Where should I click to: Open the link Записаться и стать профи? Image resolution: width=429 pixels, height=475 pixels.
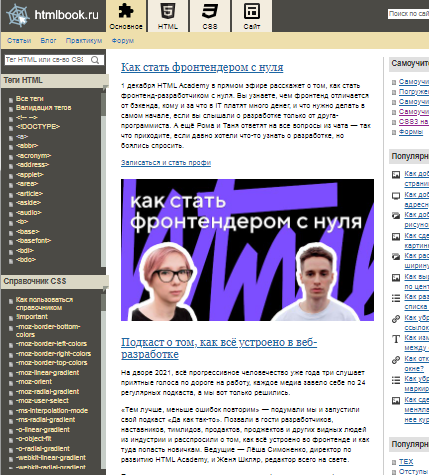coord(166,163)
